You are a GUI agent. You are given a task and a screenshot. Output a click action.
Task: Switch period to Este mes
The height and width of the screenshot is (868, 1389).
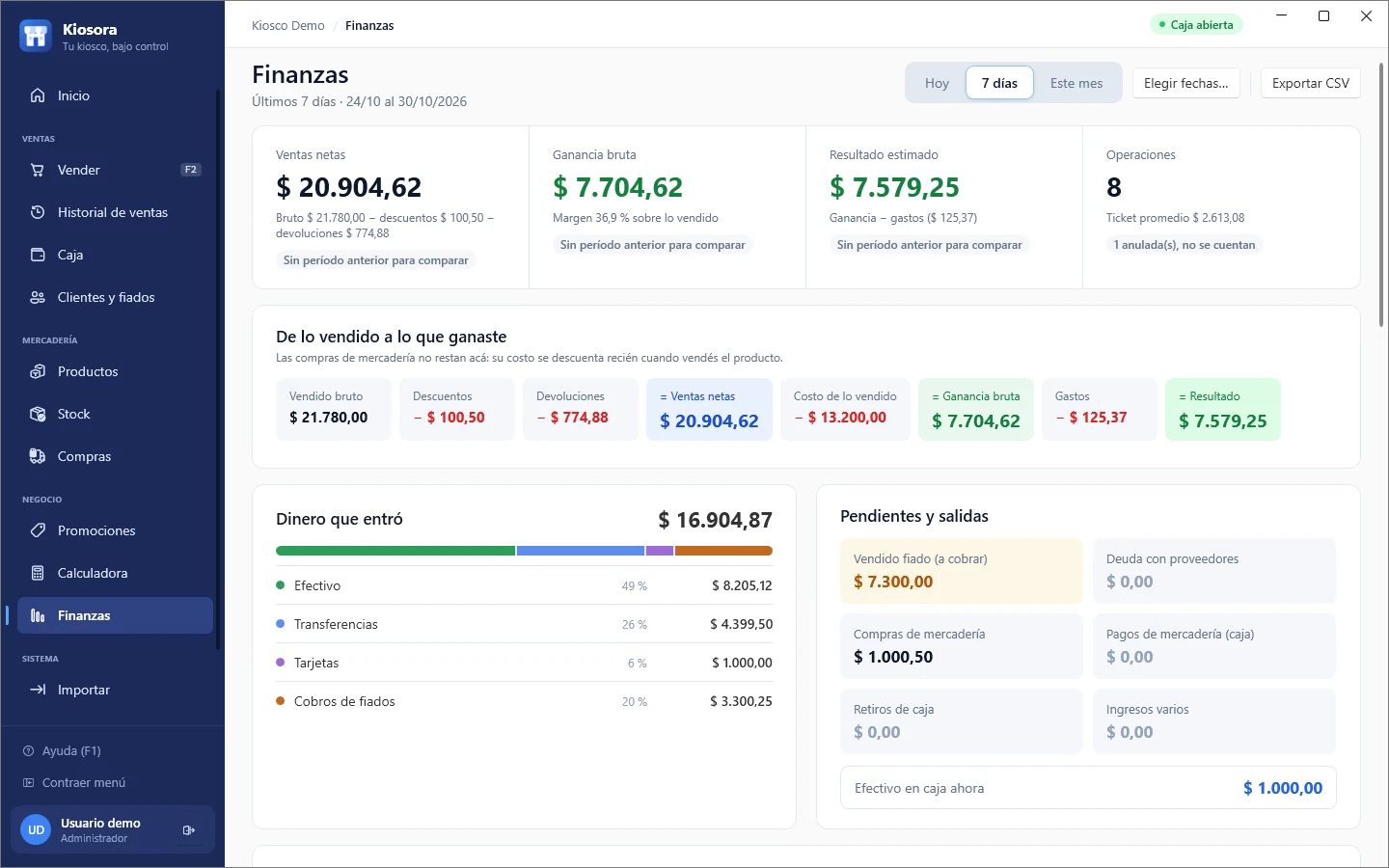(1076, 83)
